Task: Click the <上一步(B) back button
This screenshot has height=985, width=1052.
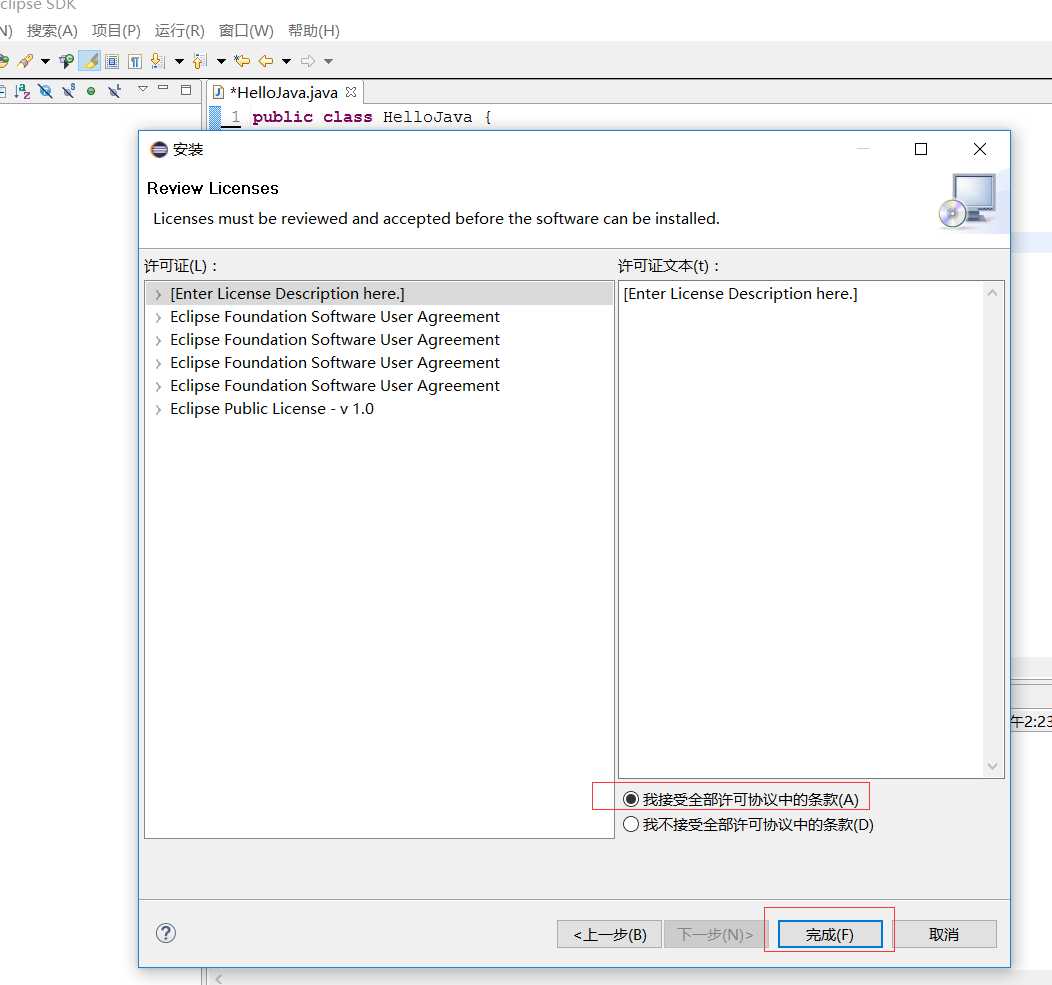Action: [x=609, y=934]
